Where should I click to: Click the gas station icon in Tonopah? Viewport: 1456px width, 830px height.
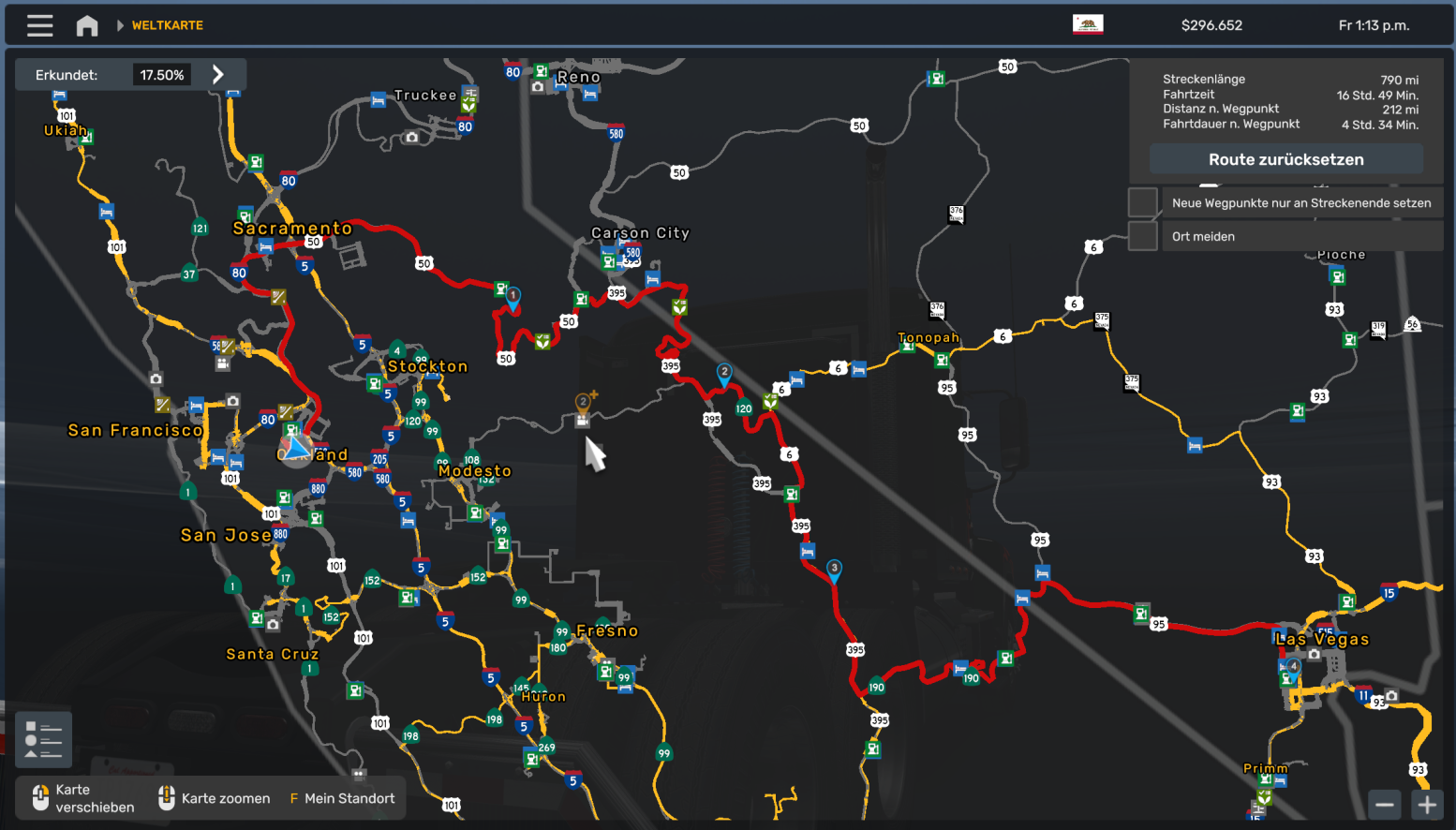pos(942,360)
